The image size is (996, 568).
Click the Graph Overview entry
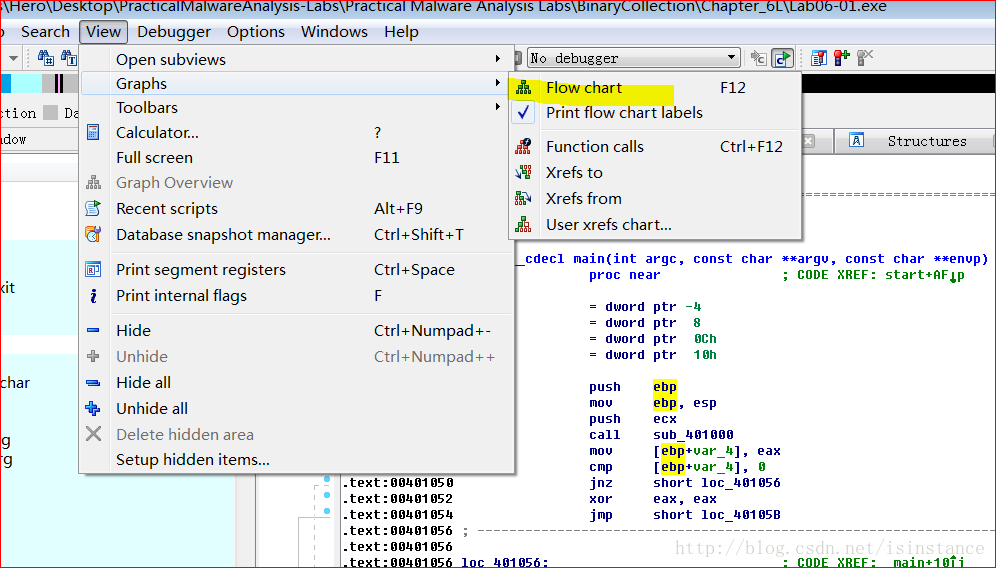297,183
